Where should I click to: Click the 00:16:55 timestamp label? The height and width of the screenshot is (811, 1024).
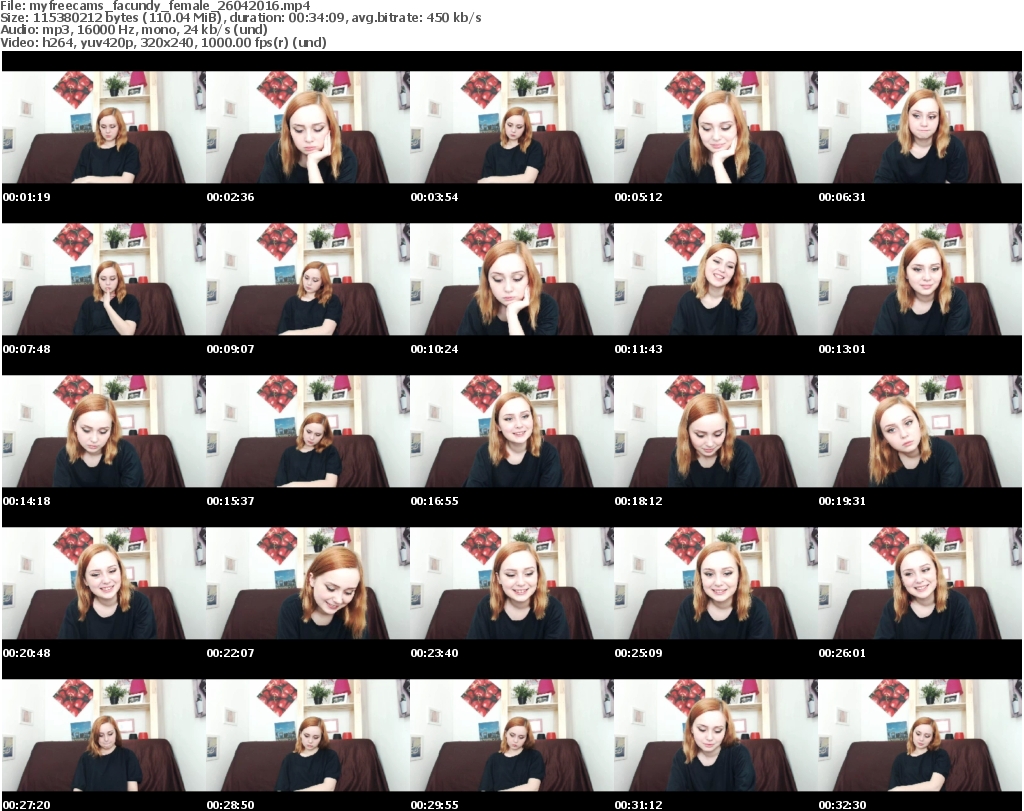434,501
